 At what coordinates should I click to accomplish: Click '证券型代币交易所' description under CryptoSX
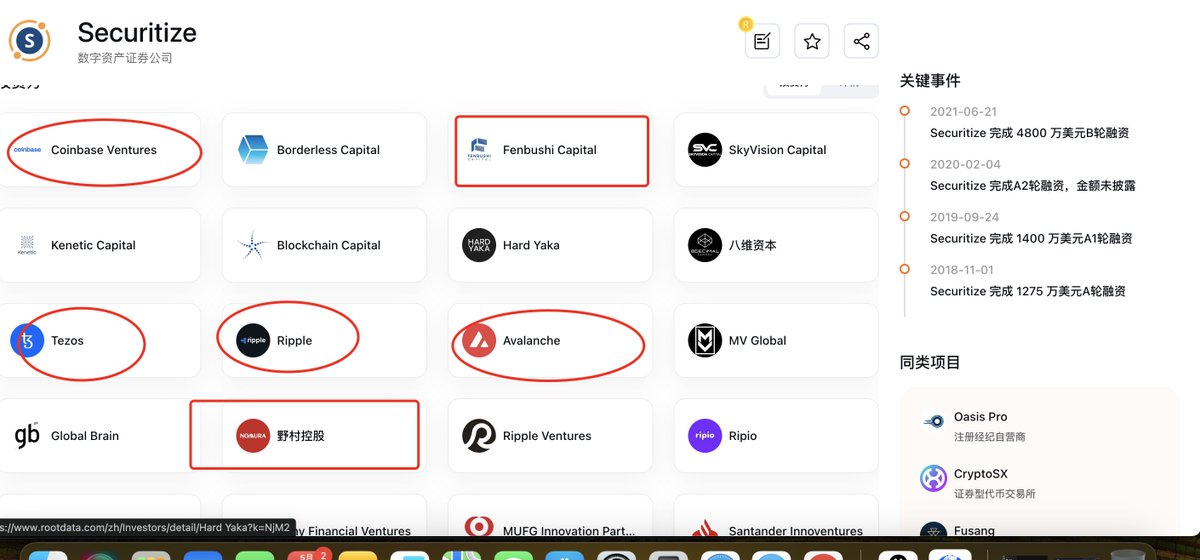995,493
